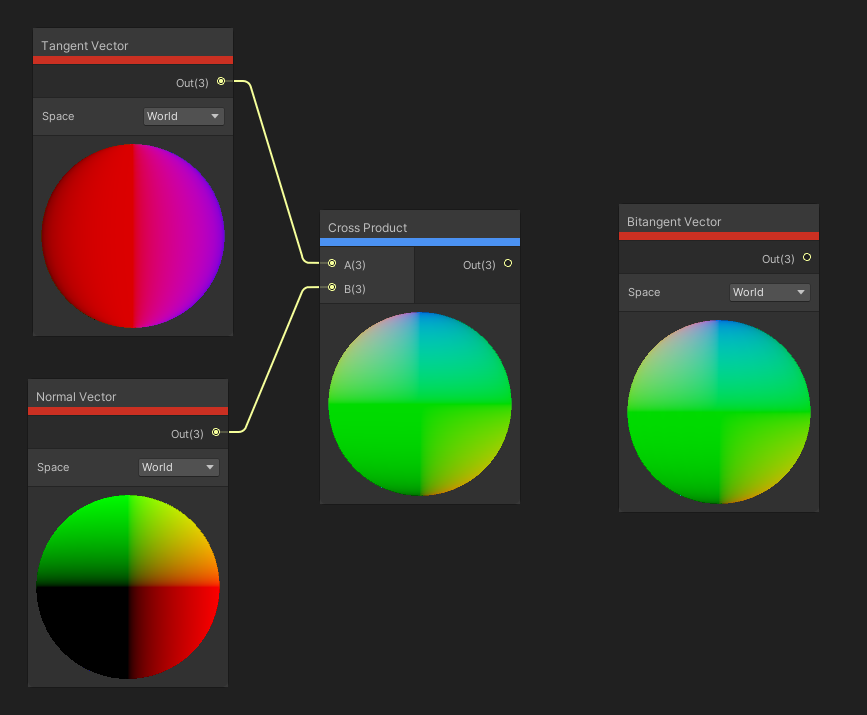Select the Bitangent Vector node header
This screenshot has height=715, width=867.
(674, 222)
